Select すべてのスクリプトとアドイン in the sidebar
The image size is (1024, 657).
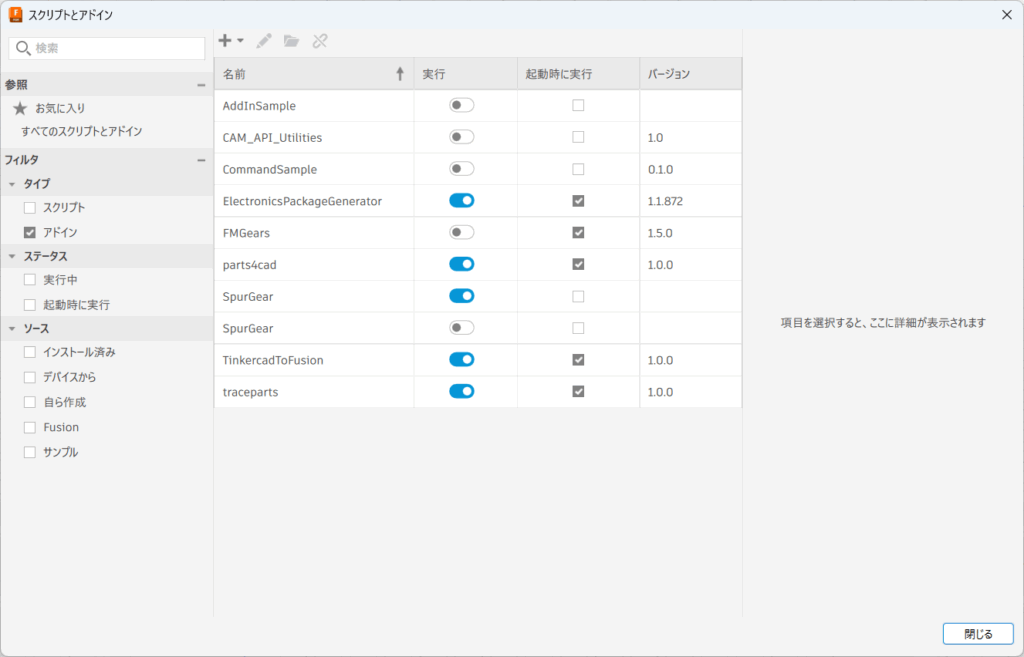(82, 131)
